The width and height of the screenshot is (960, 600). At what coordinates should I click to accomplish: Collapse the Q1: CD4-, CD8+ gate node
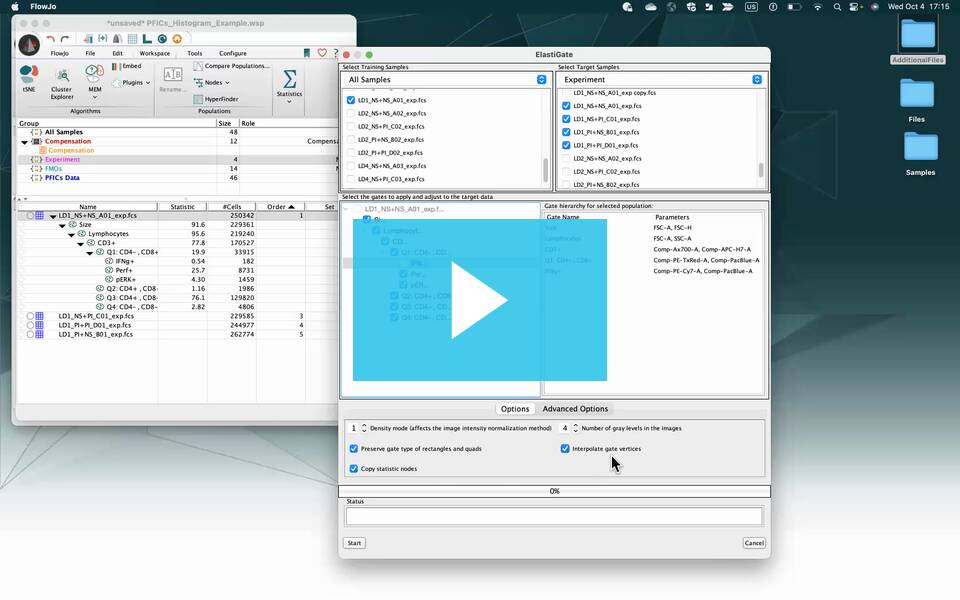89,253
